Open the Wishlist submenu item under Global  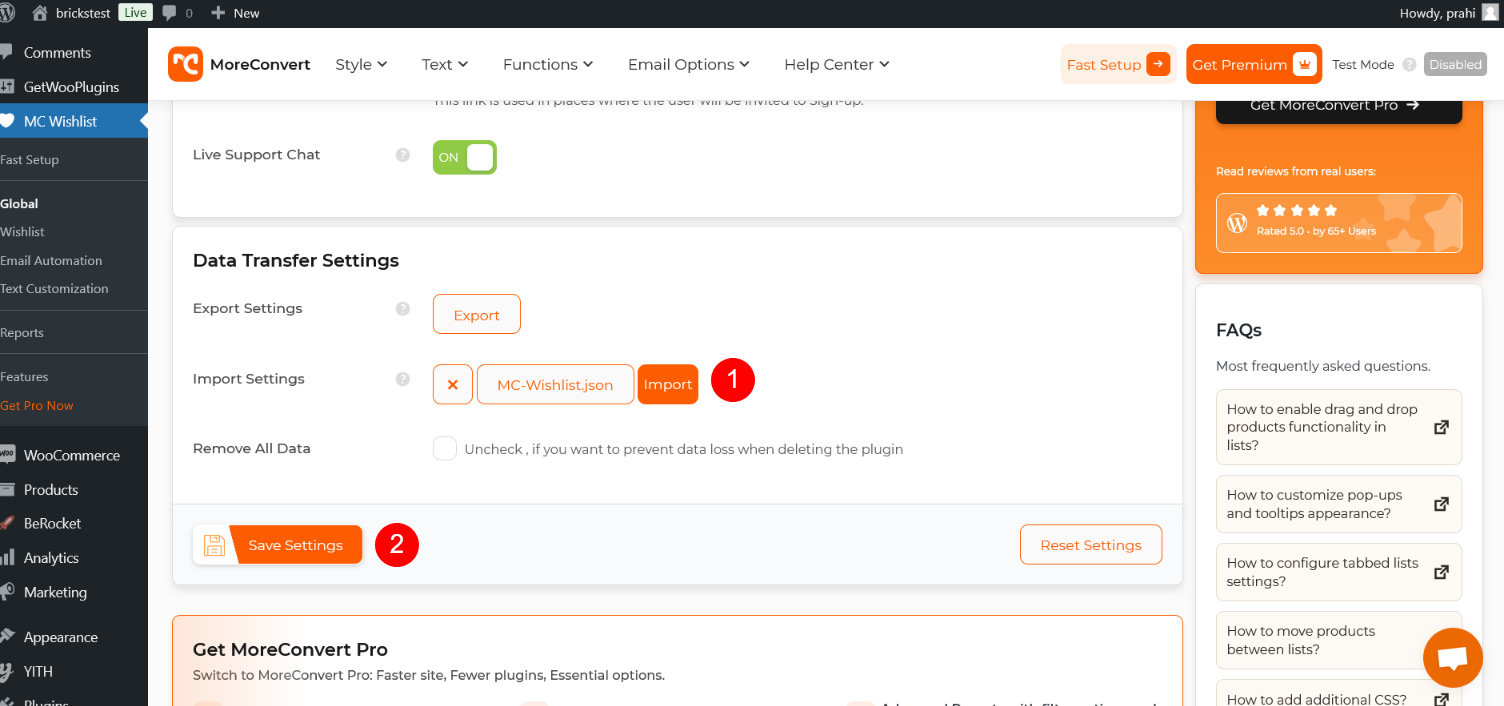pos(23,232)
